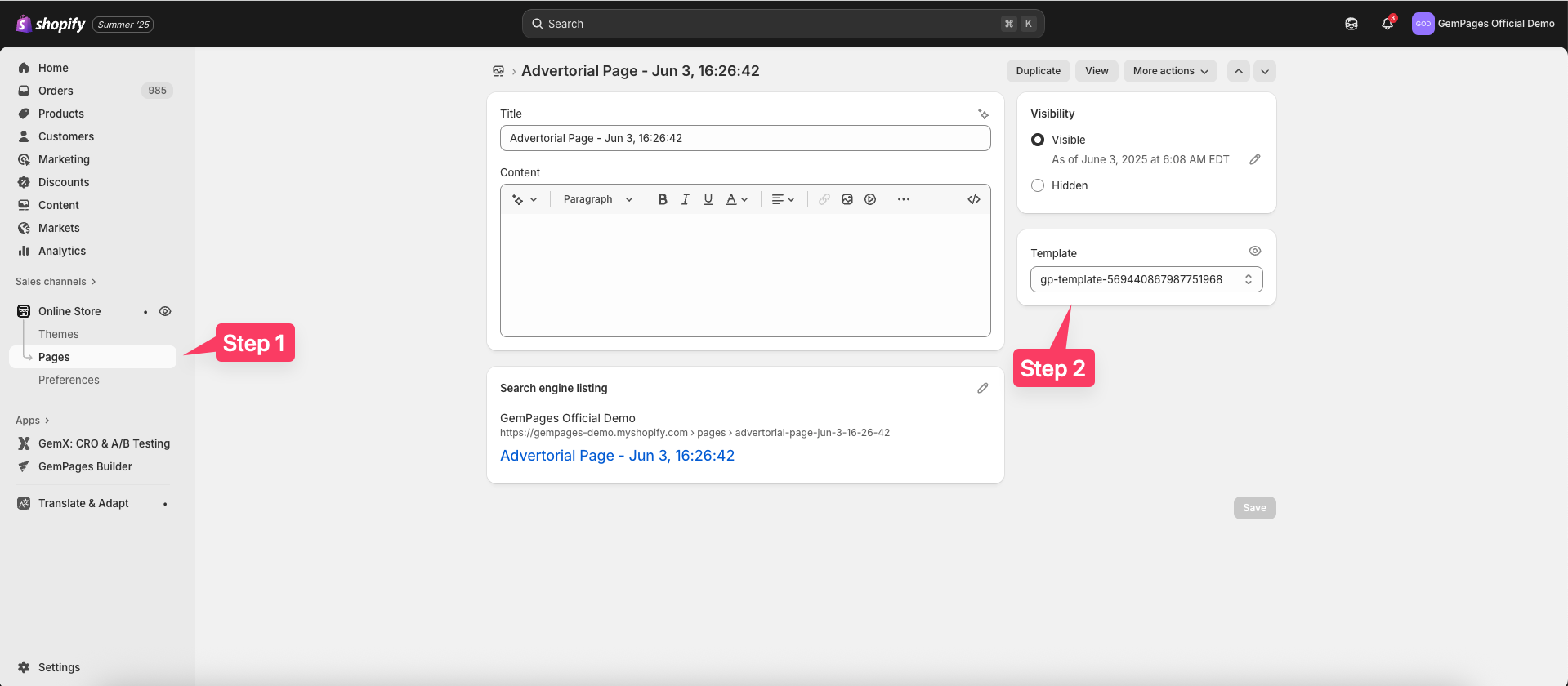
Task: Open text alignment dropdown
Action: [783, 199]
